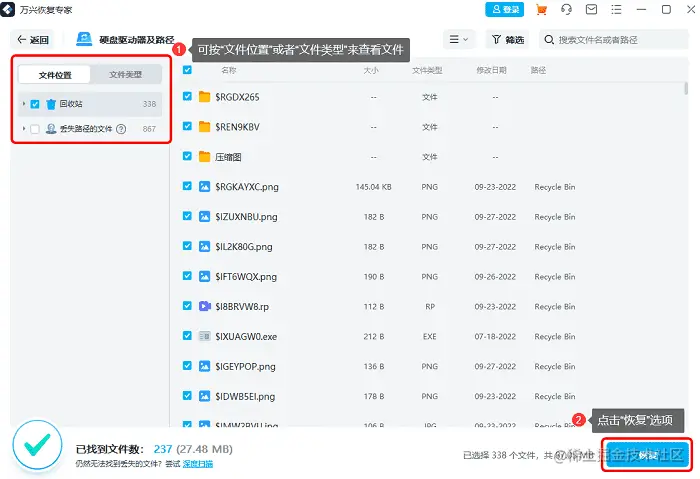Image resolution: width=700 pixels, height=479 pixels.
Task: Click the $RGKAYXC.png image icon
Action: [204, 186]
